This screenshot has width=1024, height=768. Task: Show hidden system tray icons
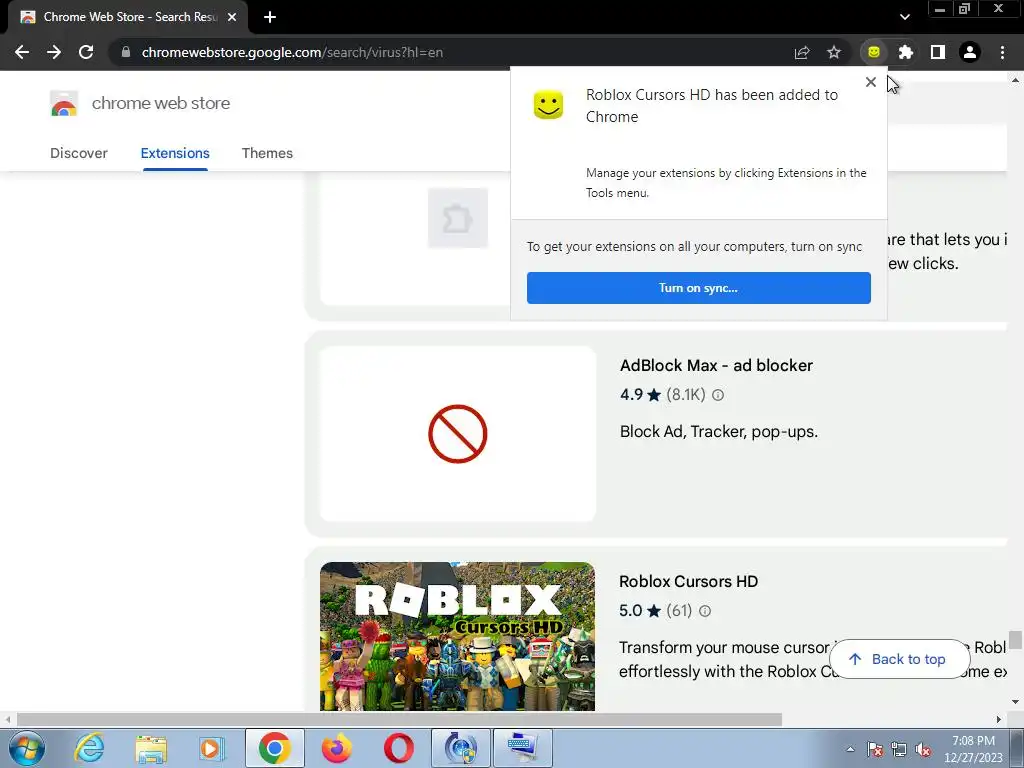(x=850, y=749)
